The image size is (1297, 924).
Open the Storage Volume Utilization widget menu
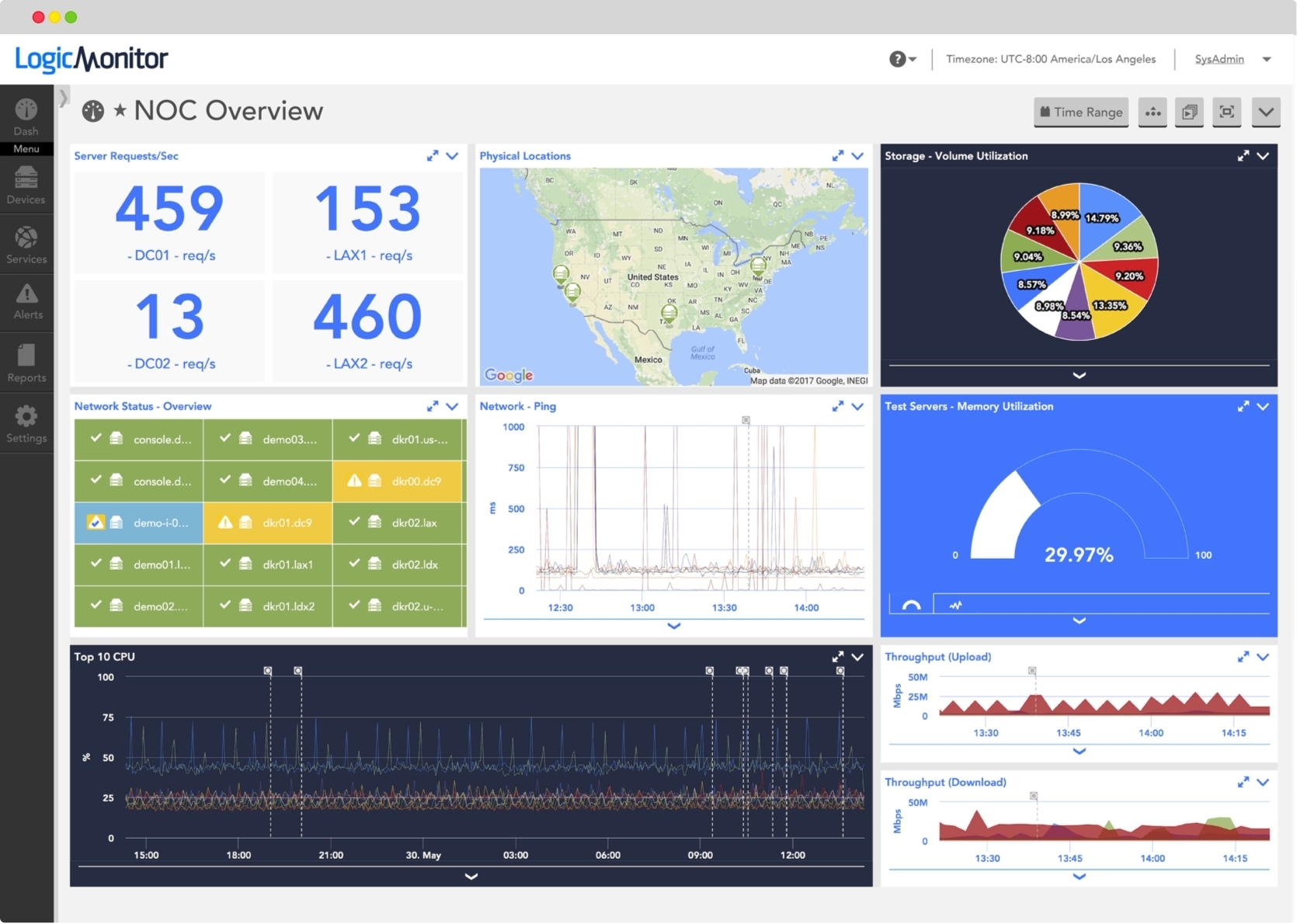coord(1264,155)
